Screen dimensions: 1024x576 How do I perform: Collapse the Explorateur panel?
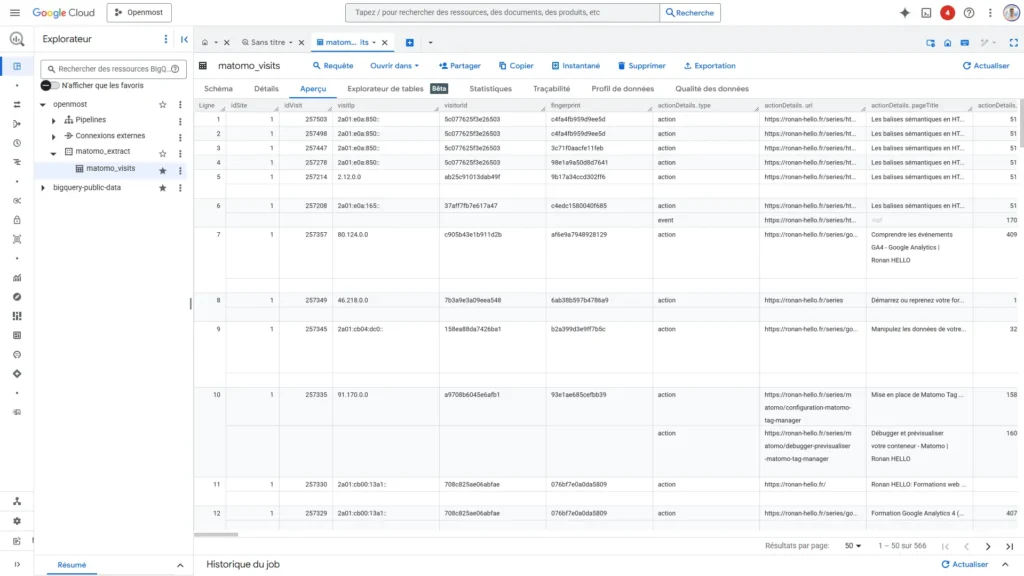[184, 39]
